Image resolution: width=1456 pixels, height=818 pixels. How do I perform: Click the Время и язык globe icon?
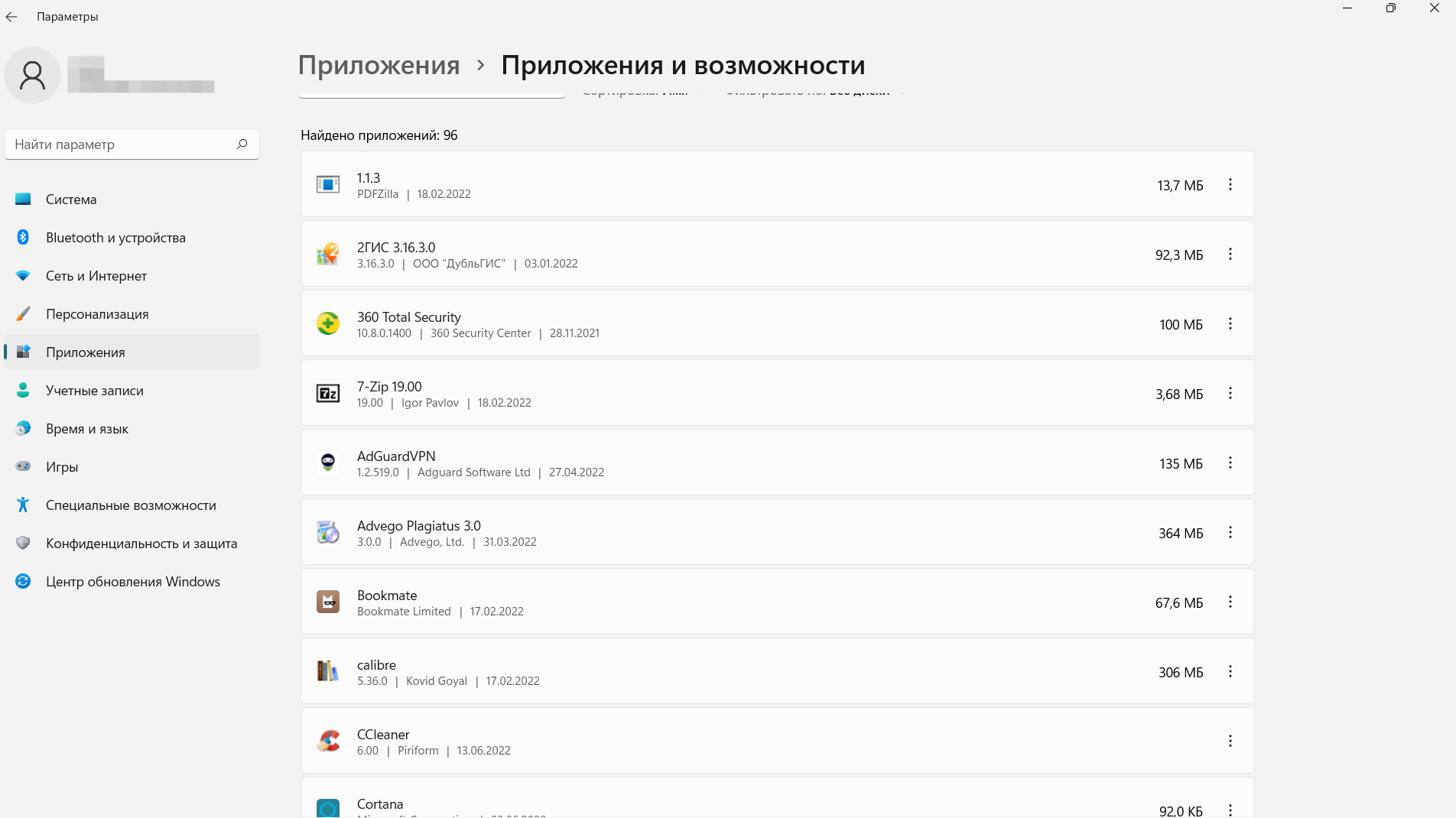tap(23, 428)
